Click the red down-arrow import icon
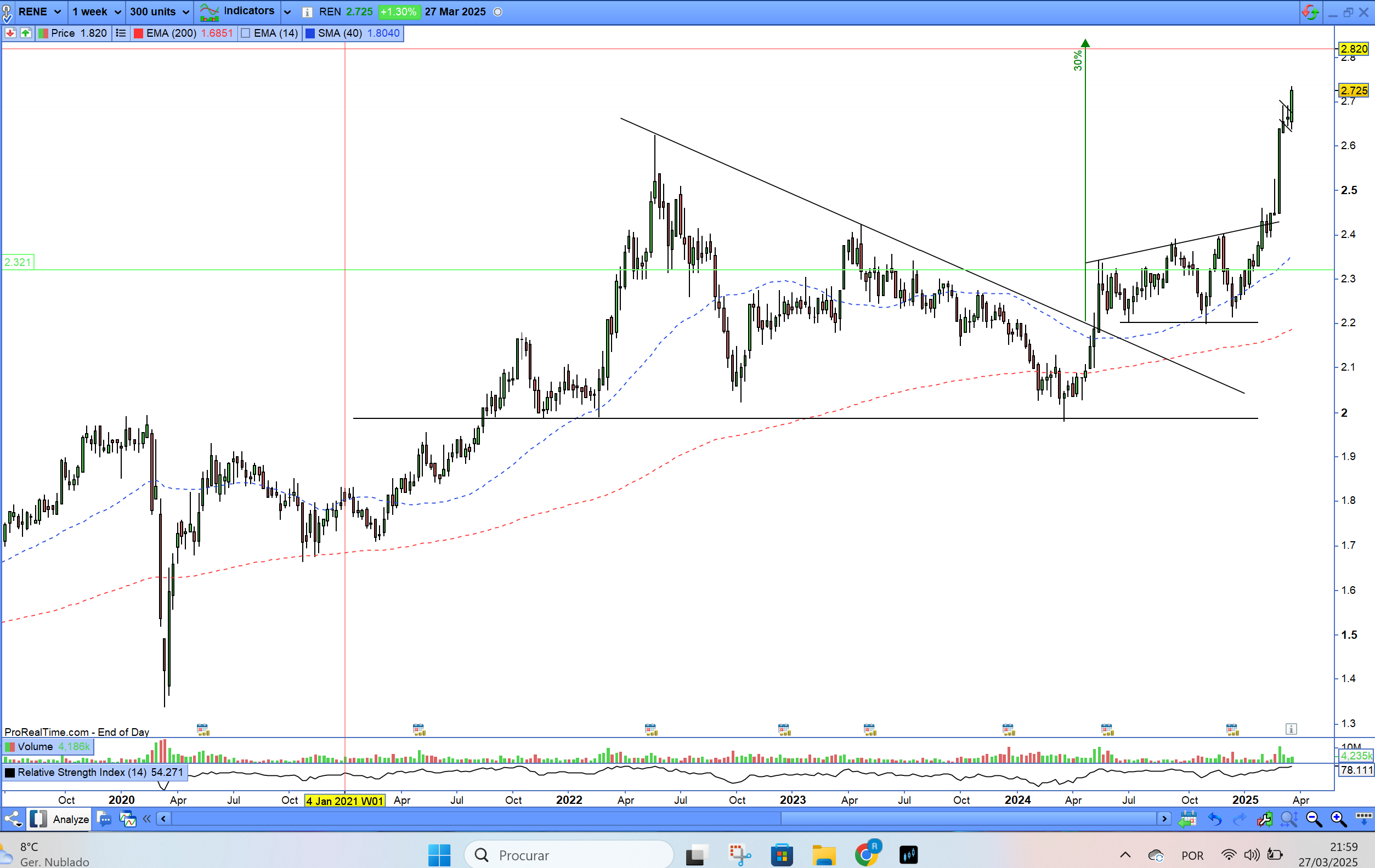This screenshot has width=1375, height=868. click(x=10, y=33)
